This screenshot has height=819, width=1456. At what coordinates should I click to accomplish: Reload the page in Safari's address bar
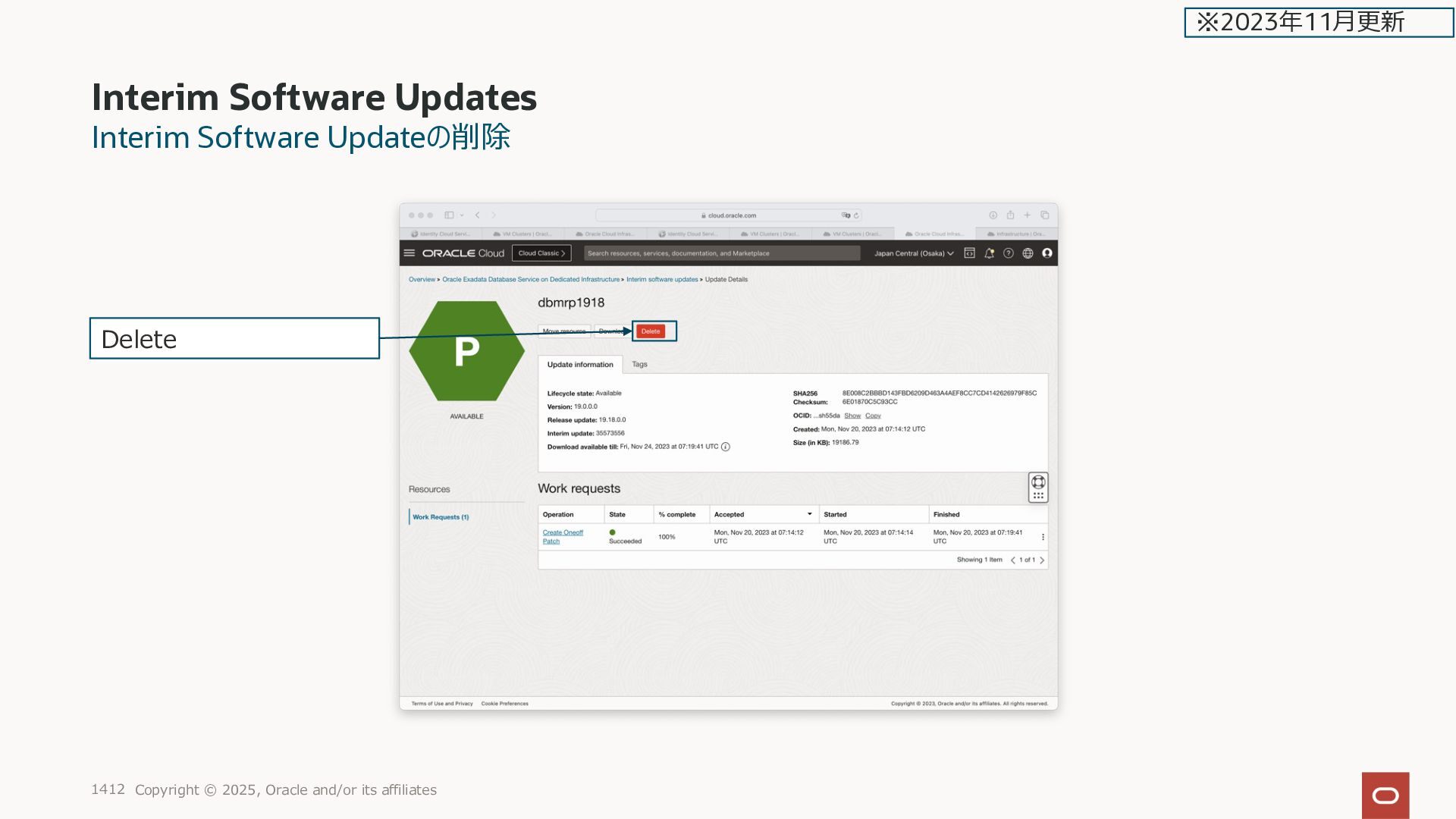856,215
